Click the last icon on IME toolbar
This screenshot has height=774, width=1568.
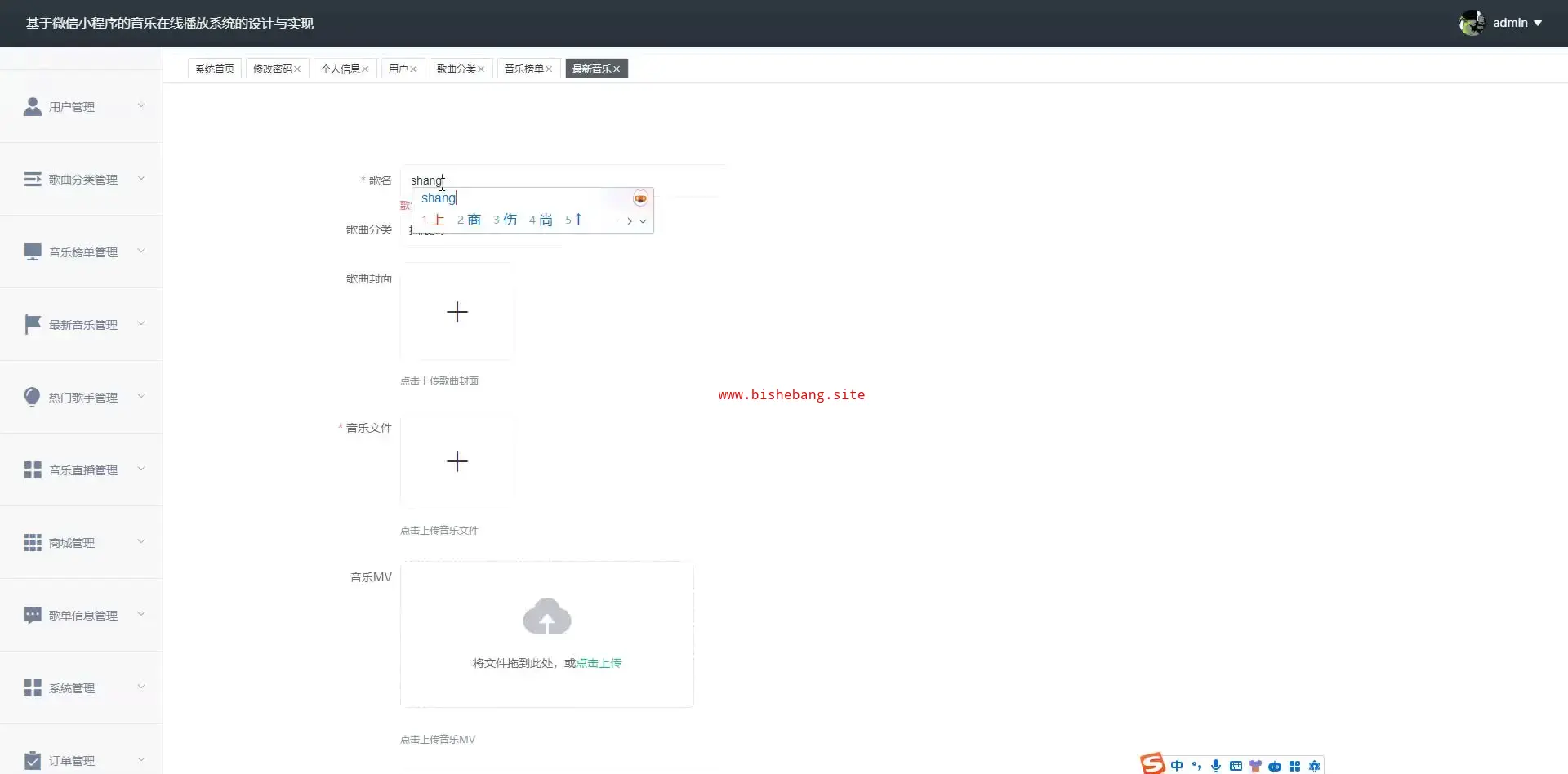coord(1314,766)
